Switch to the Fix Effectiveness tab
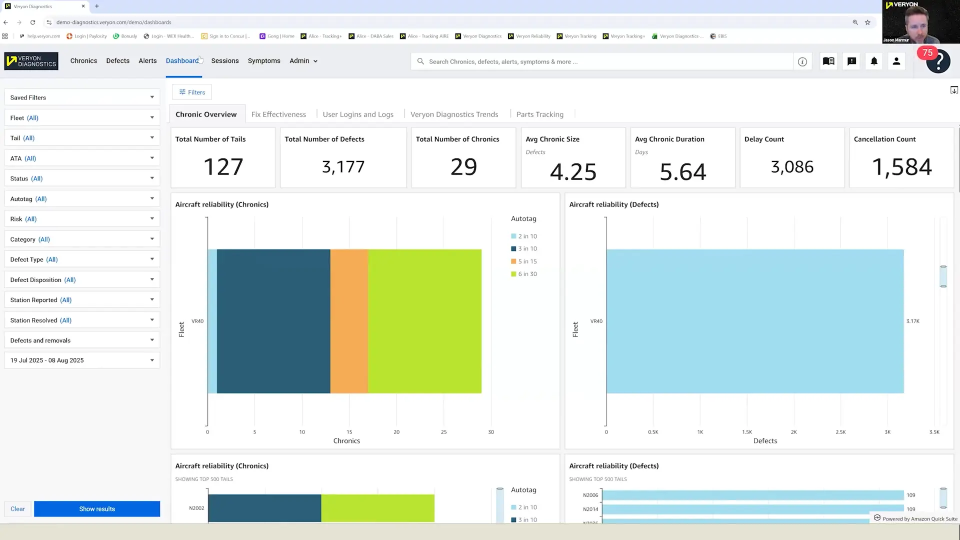Viewport: 960px width, 540px height. [278, 115]
